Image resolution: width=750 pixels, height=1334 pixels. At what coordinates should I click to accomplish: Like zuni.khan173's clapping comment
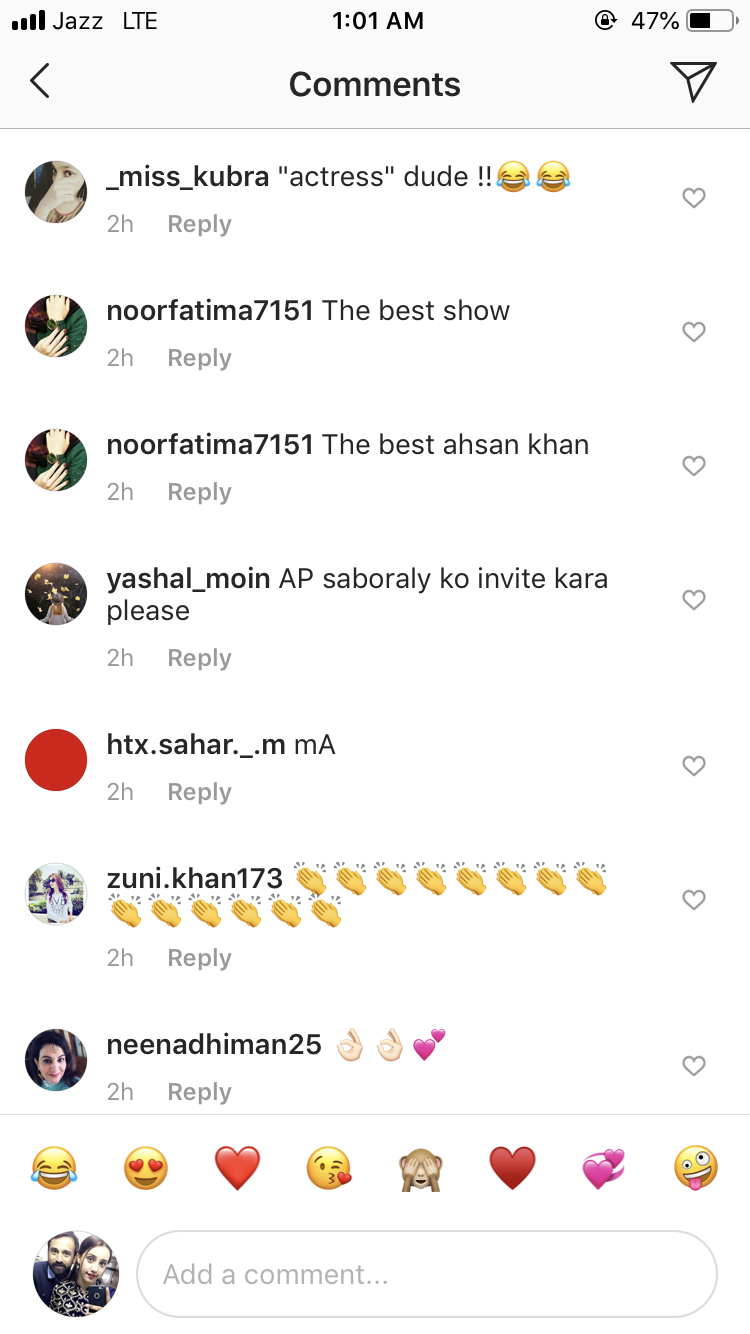click(x=694, y=900)
